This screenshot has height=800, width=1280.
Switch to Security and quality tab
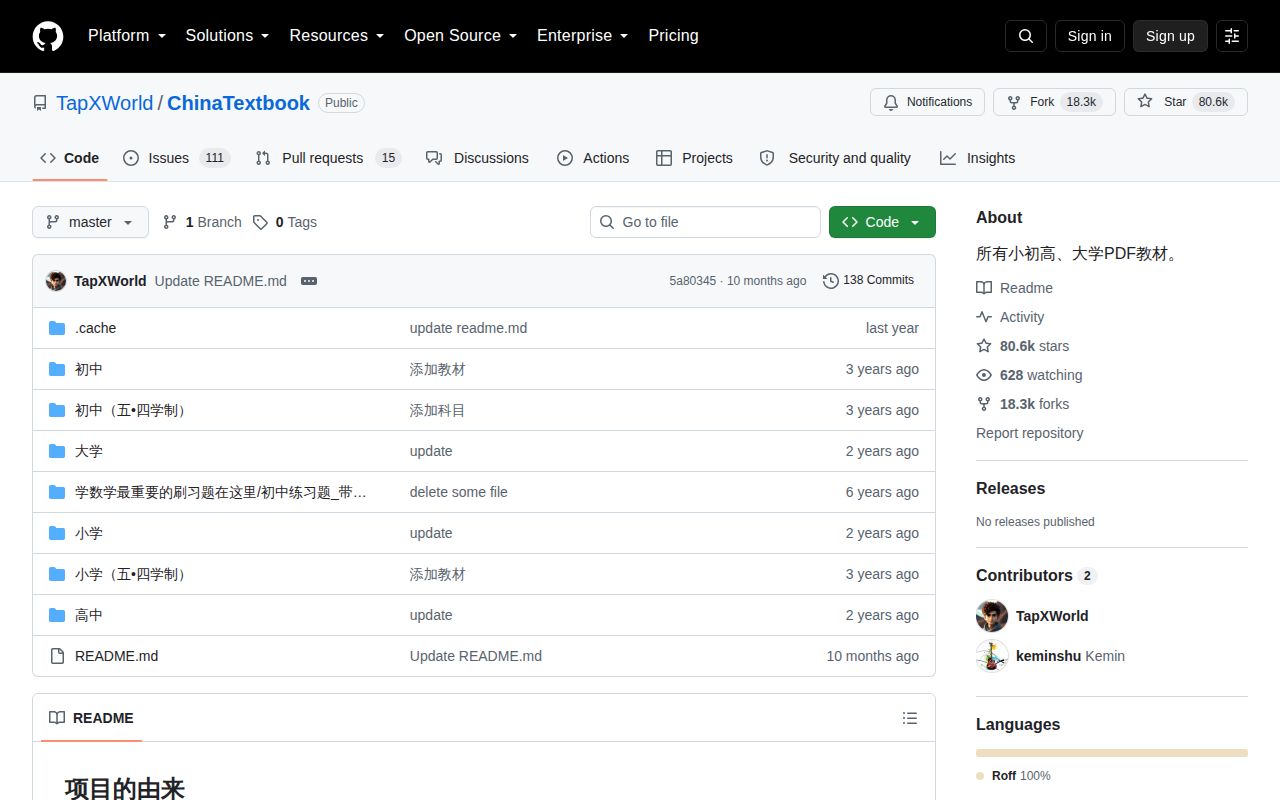835,158
